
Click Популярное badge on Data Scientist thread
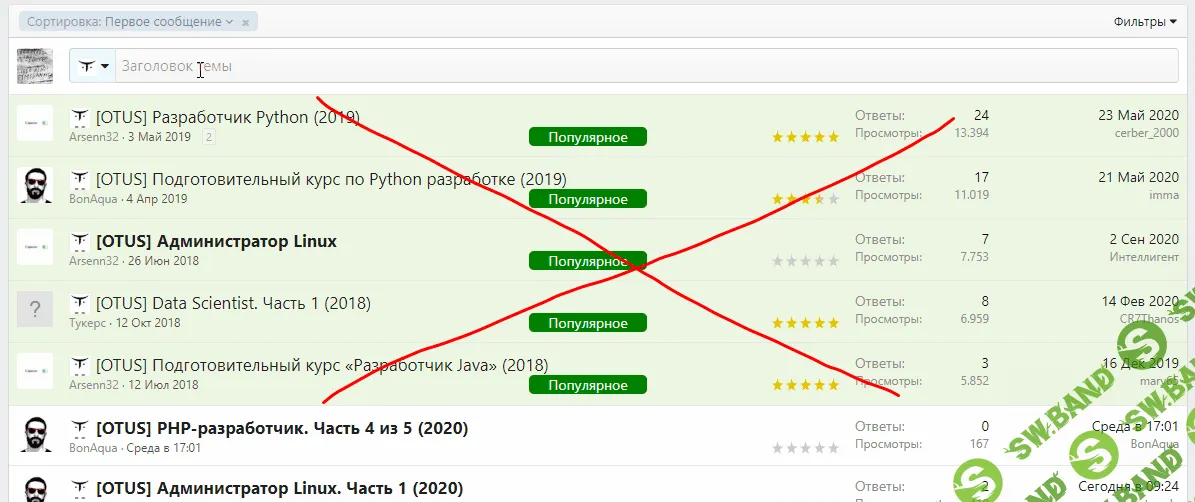587,323
